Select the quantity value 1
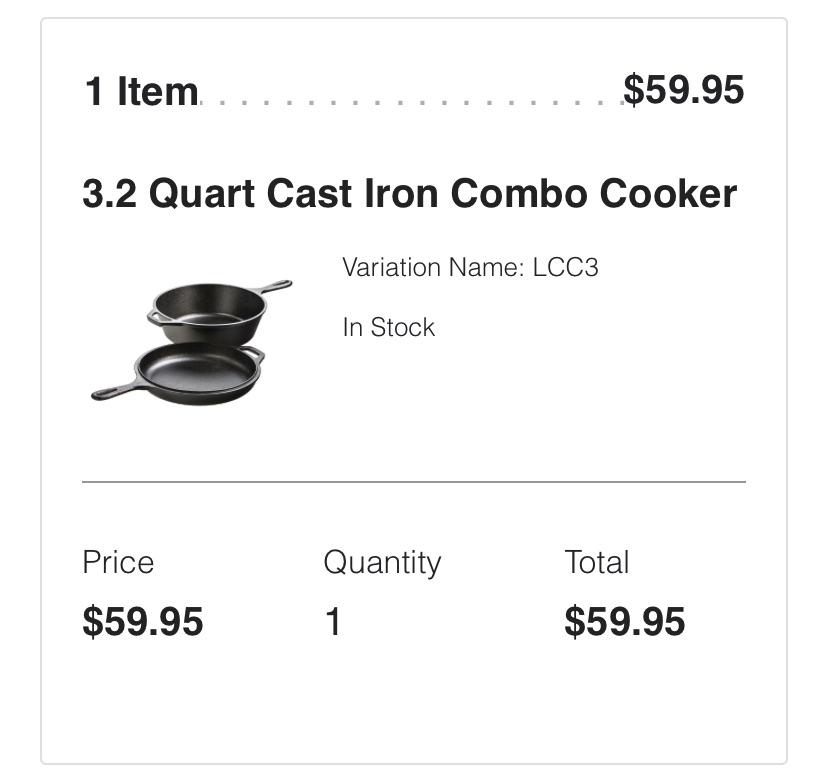This screenshot has height=783, width=828. [x=333, y=622]
